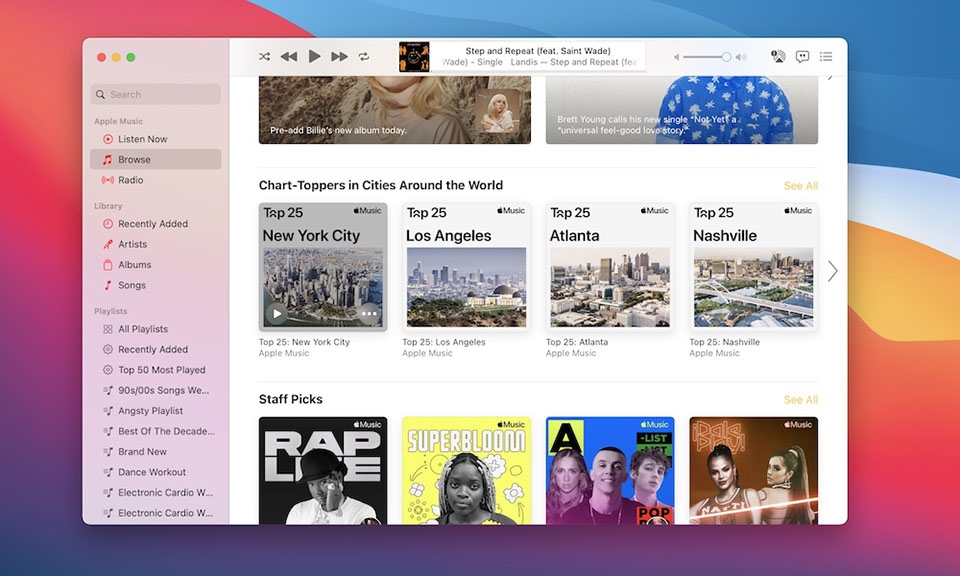Open Top 50 Most Played playlist
Image resolution: width=960 pixels, height=576 pixels.
pyautogui.click(x=156, y=370)
